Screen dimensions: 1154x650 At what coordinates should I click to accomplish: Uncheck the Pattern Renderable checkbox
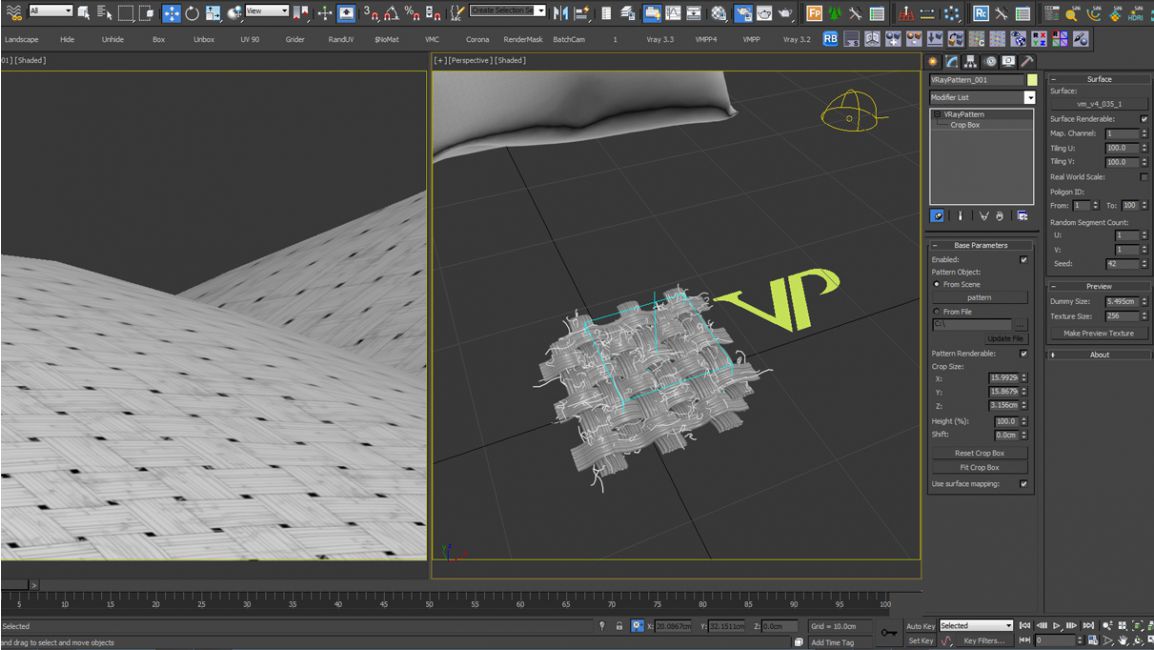(x=1024, y=353)
